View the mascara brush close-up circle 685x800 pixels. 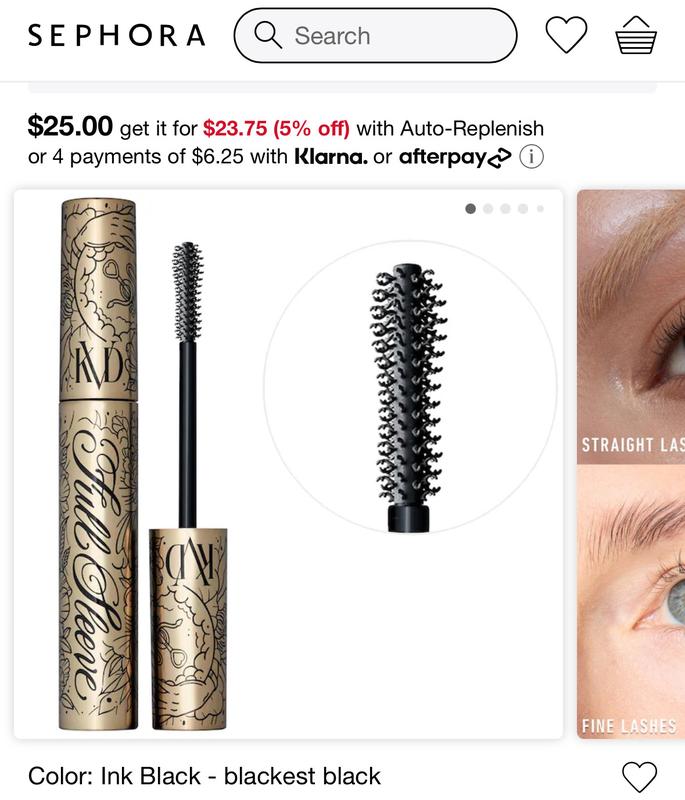click(410, 387)
